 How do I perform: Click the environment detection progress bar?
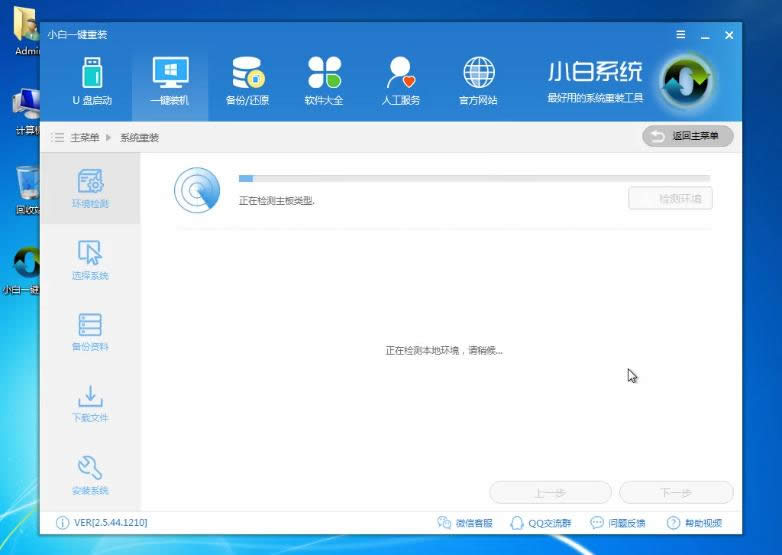(473, 179)
